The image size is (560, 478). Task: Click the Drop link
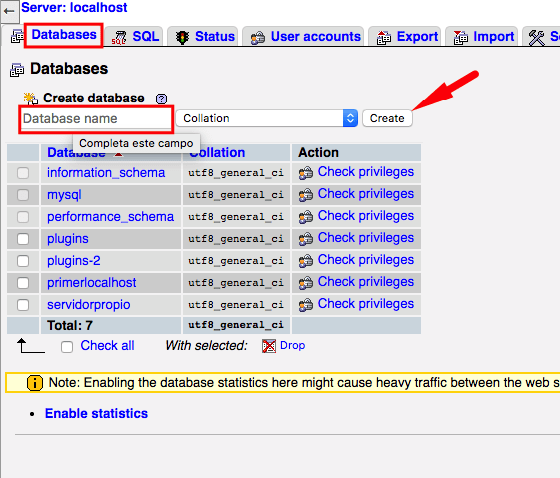pyautogui.click(x=292, y=345)
